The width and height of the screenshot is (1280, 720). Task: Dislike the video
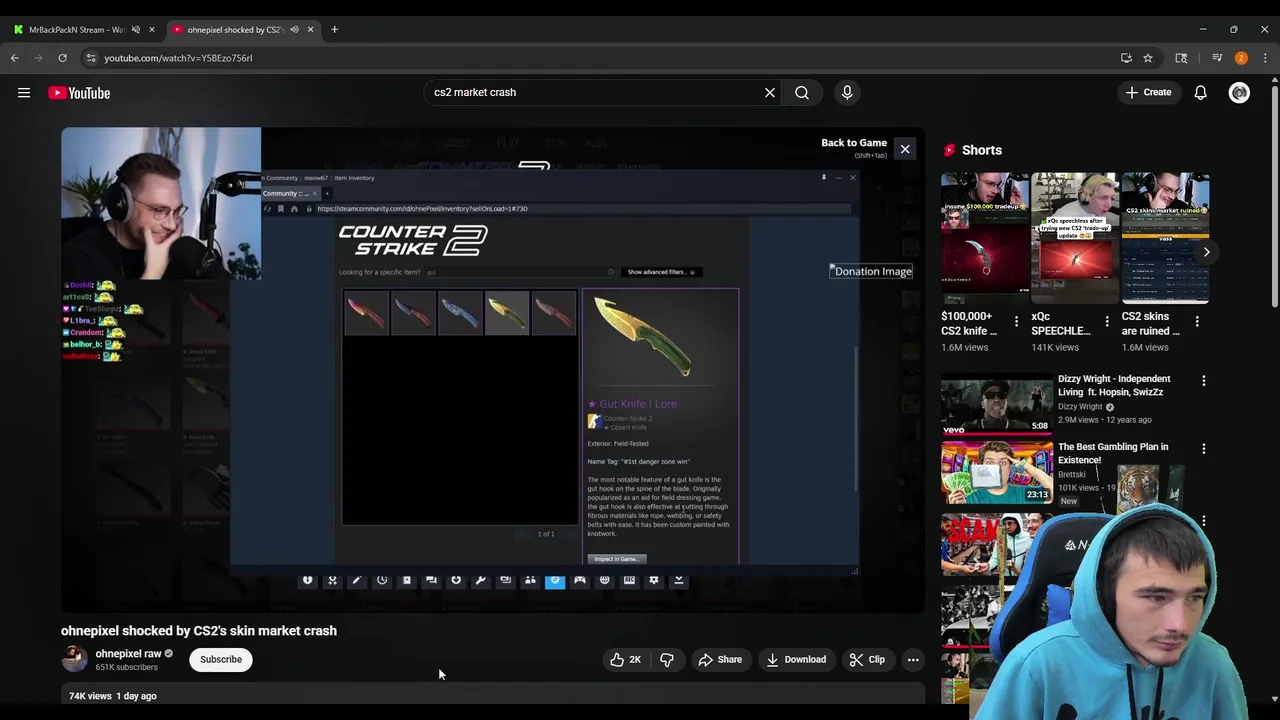[x=667, y=660]
